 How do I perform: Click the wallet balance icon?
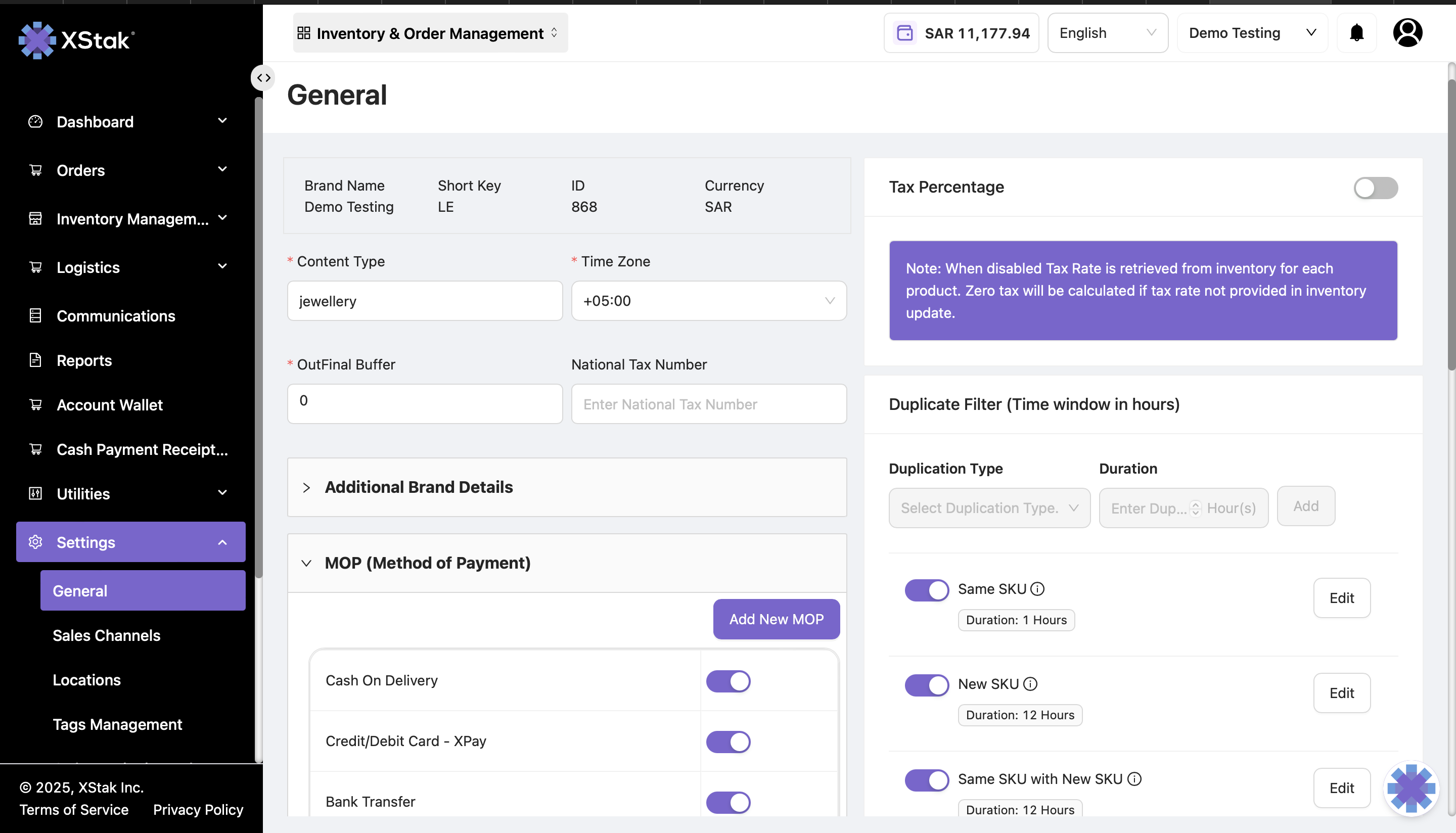[904, 33]
